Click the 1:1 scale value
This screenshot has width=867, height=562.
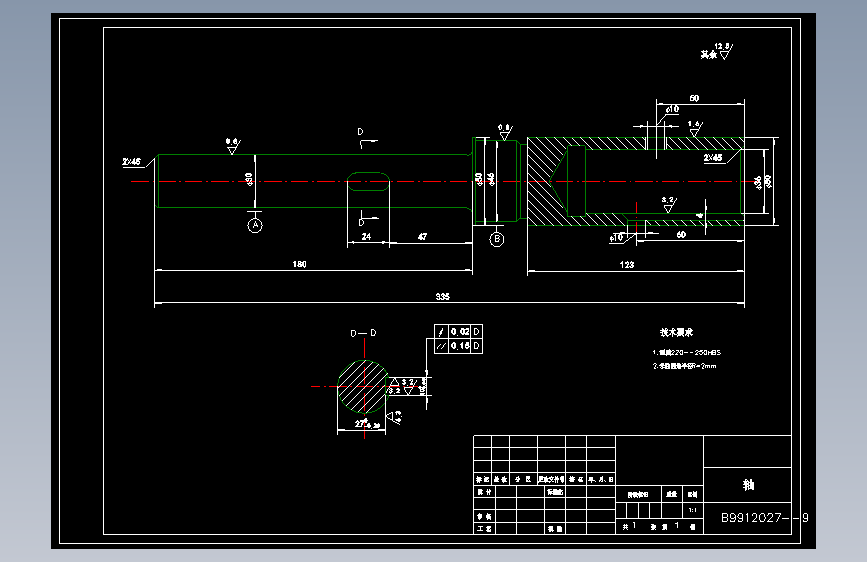(x=692, y=510)
